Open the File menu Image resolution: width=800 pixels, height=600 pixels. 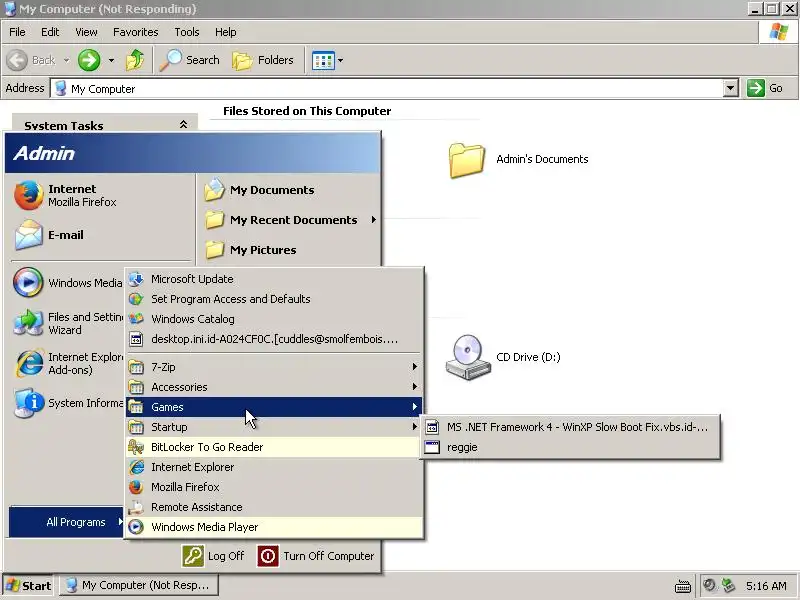point(17,32)
